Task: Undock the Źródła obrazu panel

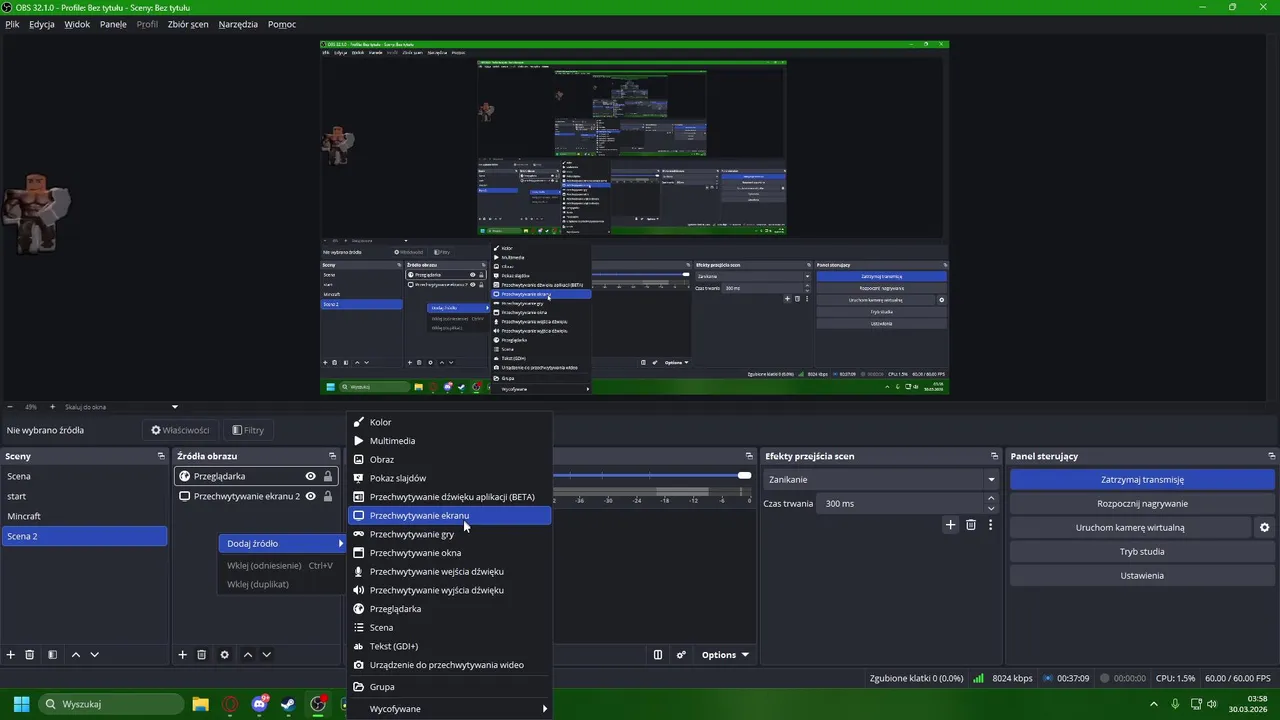Action: 334,456
